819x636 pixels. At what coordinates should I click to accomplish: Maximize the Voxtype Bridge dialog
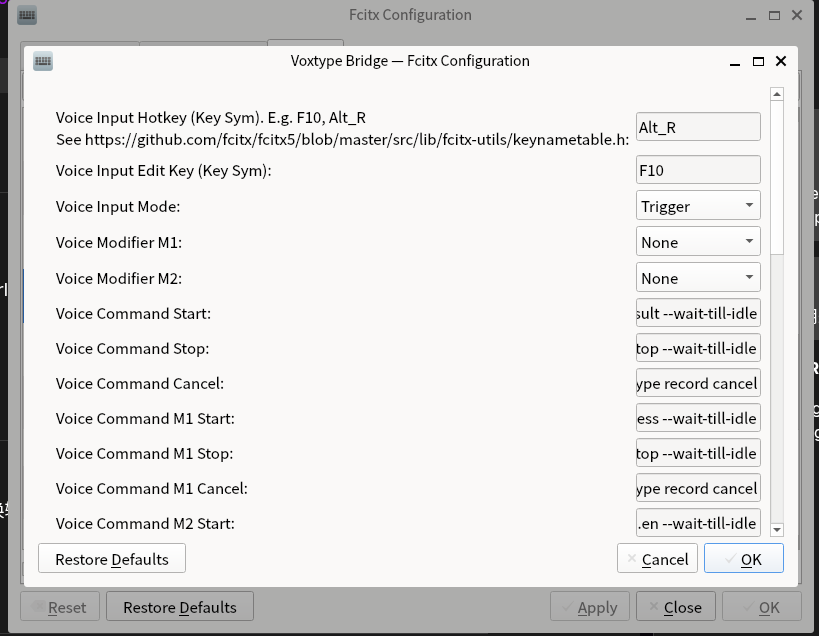click(x=758, y=61)
